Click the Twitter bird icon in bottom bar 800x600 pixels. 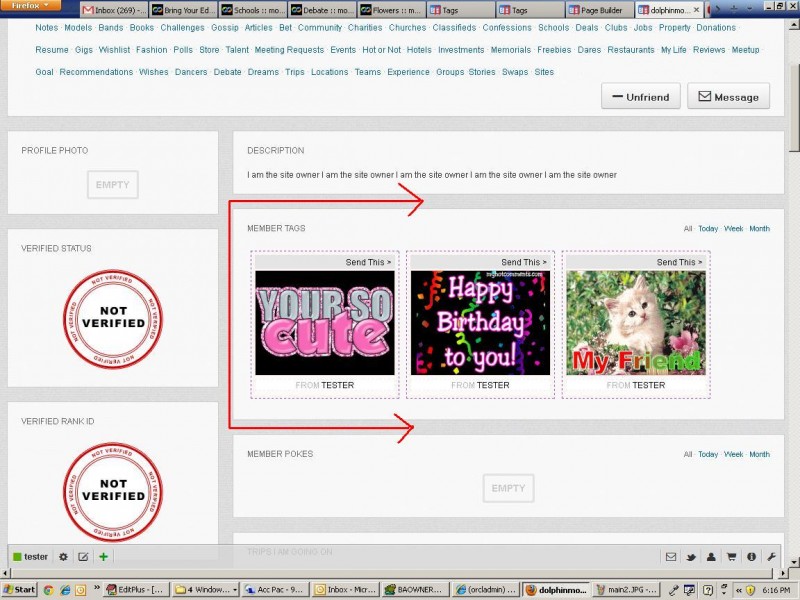click(x=691, y=557)
